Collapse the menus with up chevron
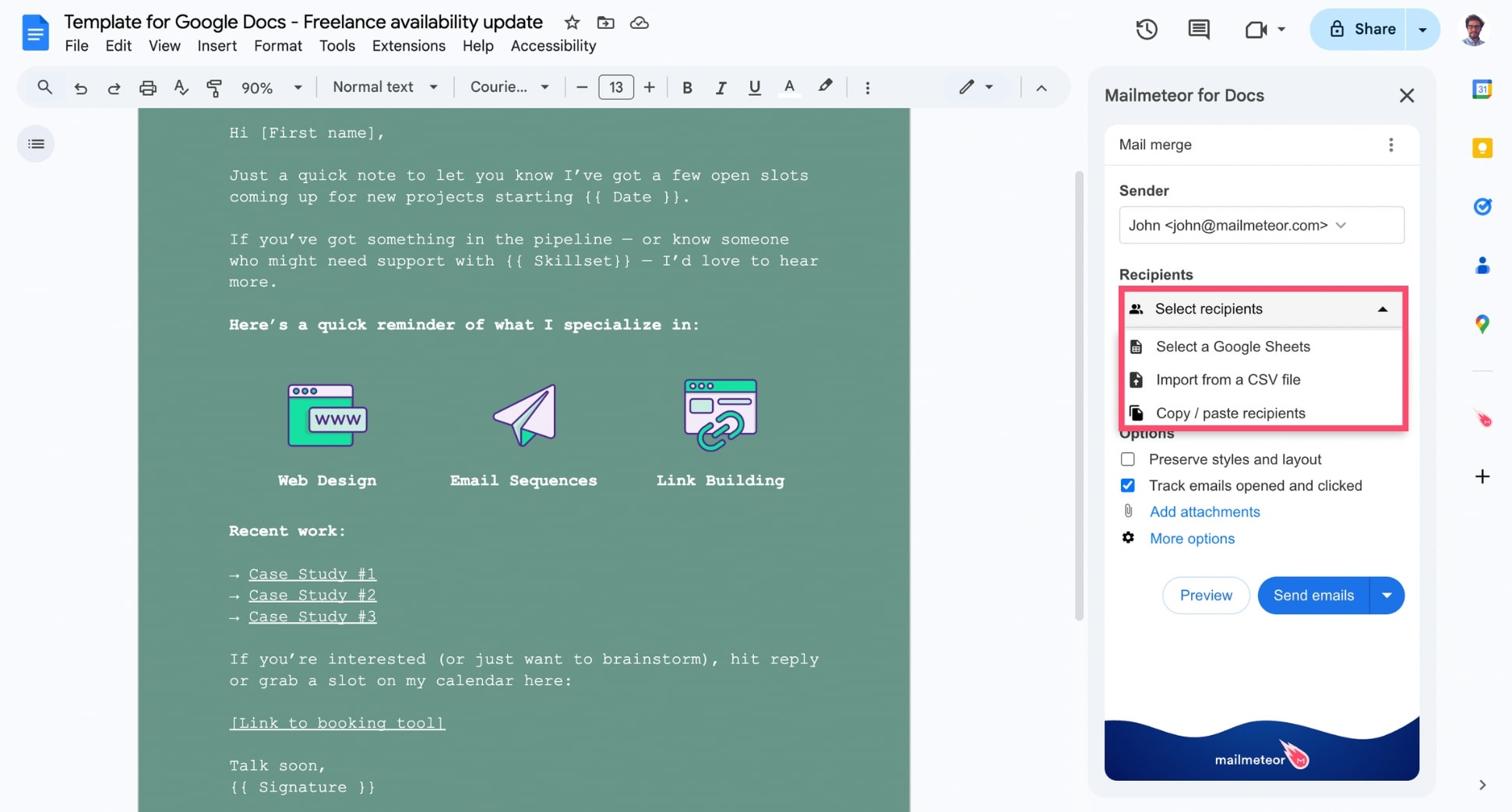1512x812 pixels. 1041,88
